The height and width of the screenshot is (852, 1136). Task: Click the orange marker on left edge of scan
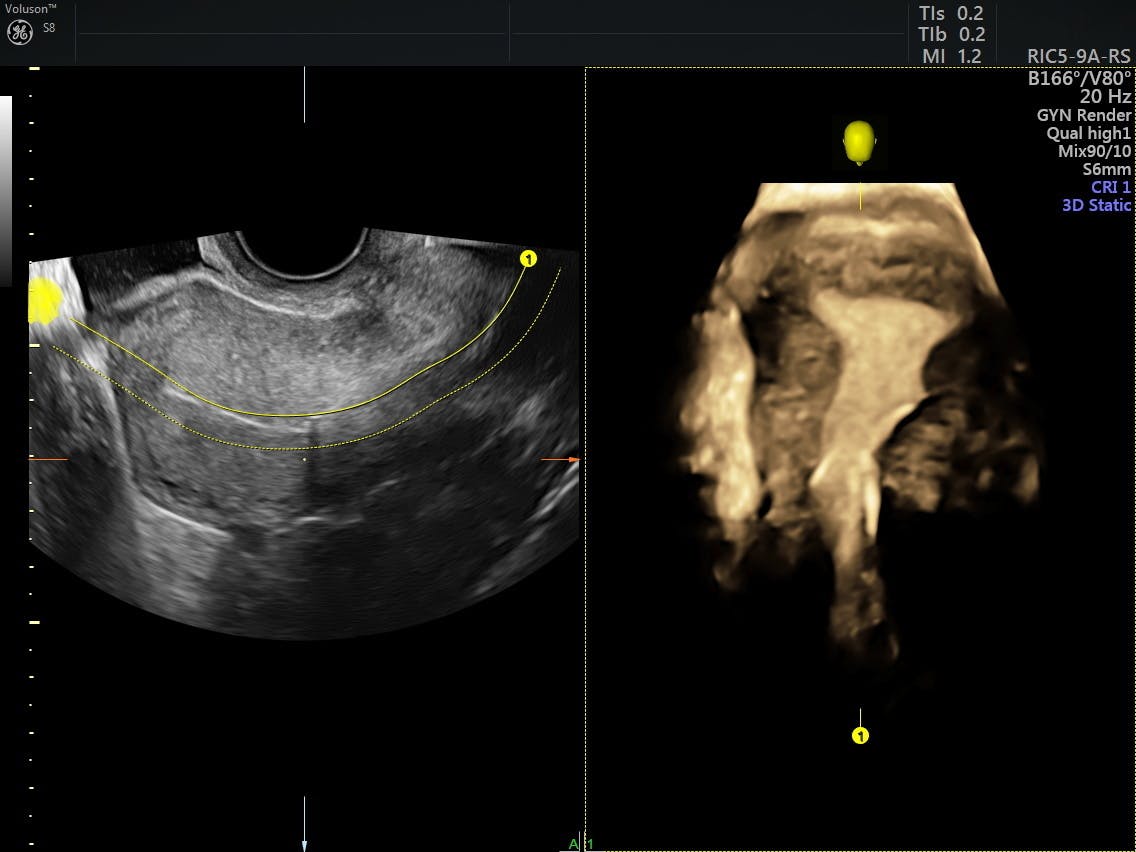click(48, 459)
